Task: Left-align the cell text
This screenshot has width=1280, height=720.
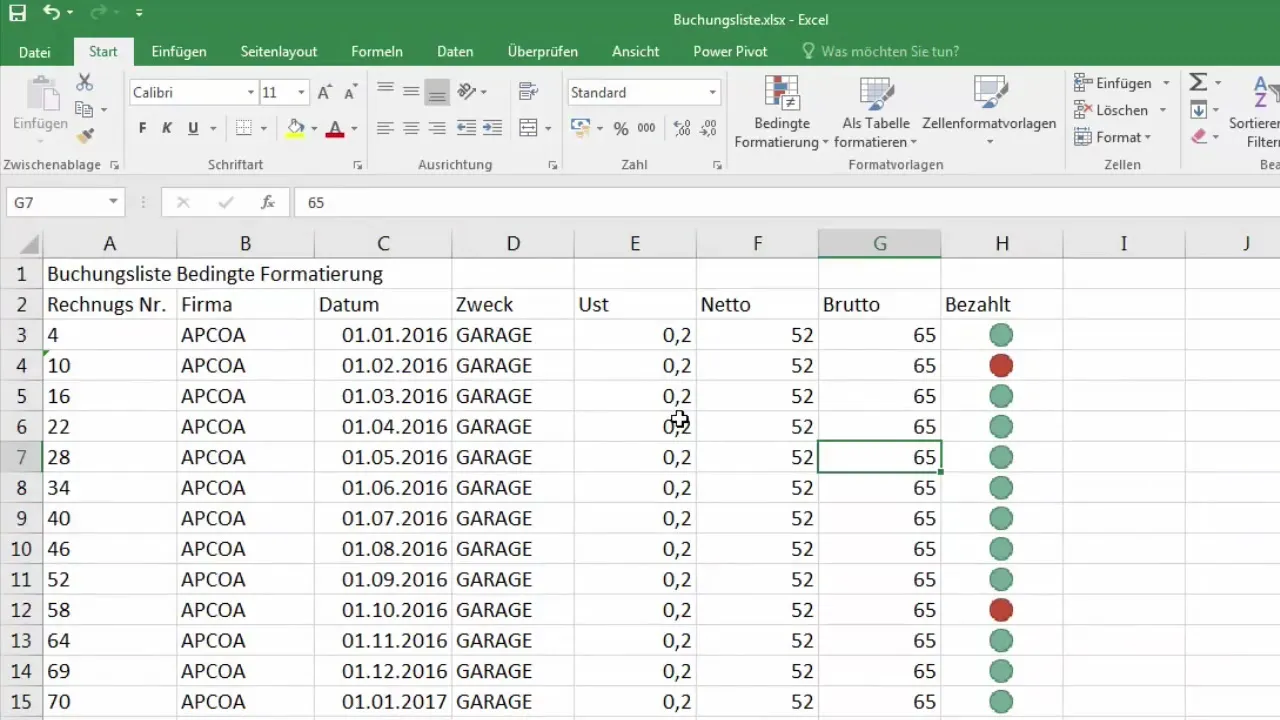Action: pos(385,128)
